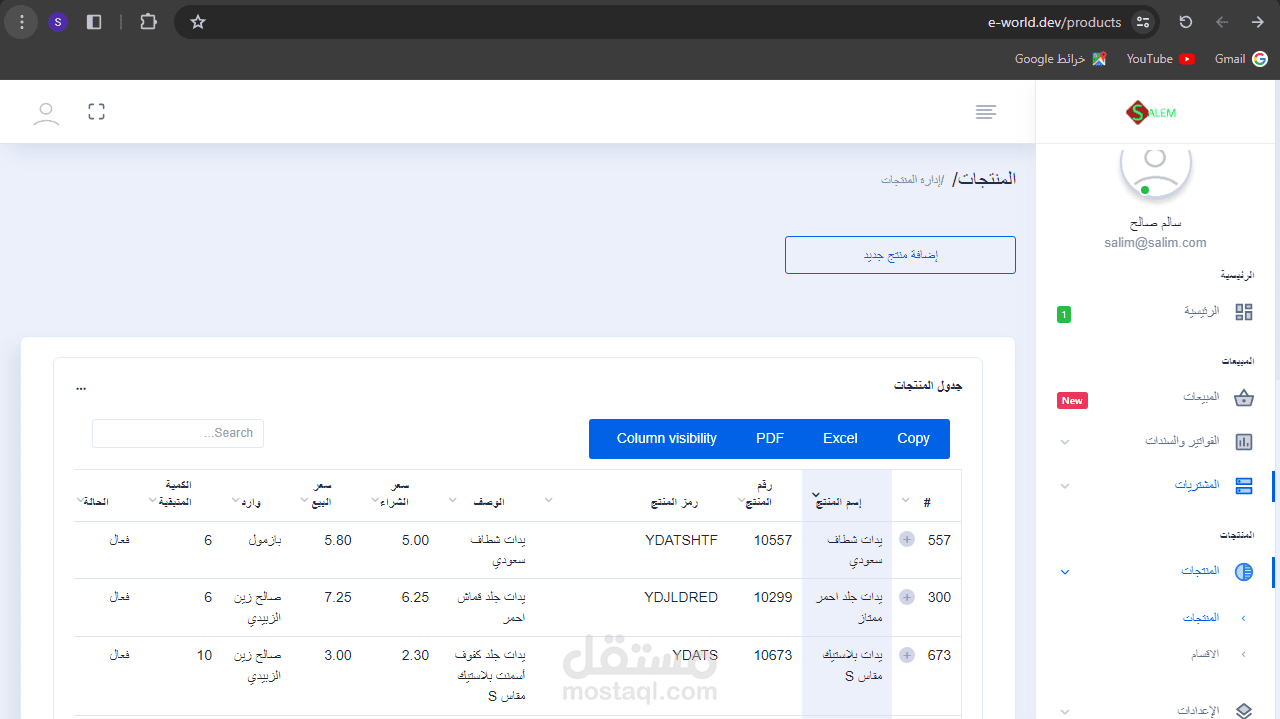1280x719 pixels.
Task: Open the site settings icon in address bar
Action: 1143,22
